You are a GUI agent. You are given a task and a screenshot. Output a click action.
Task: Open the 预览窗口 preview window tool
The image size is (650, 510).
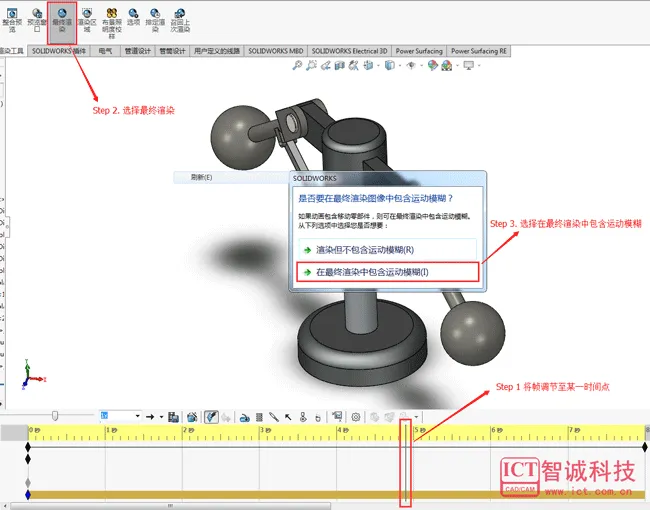(37, 20)
